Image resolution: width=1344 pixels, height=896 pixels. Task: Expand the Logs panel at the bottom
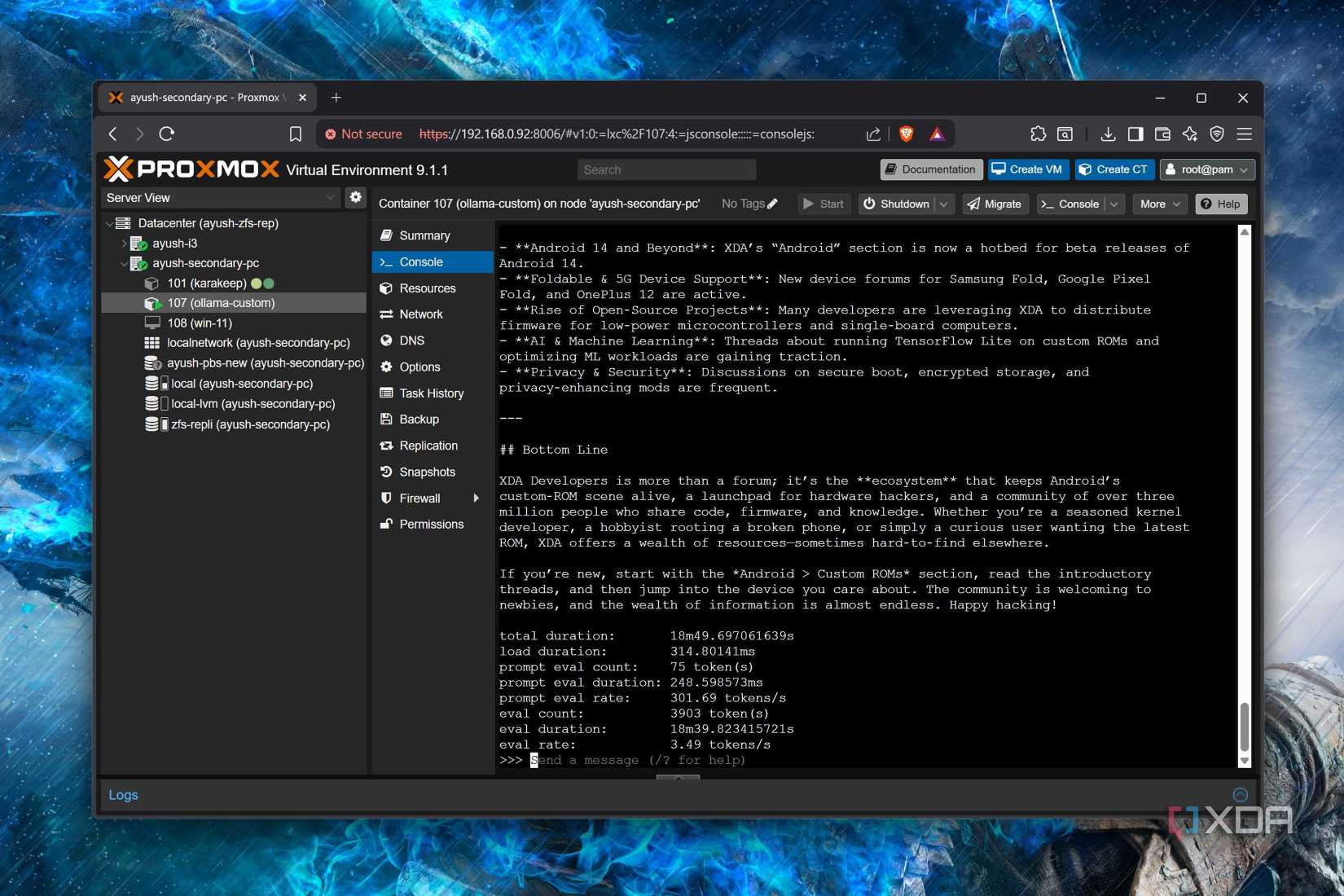pos(1240,795)
